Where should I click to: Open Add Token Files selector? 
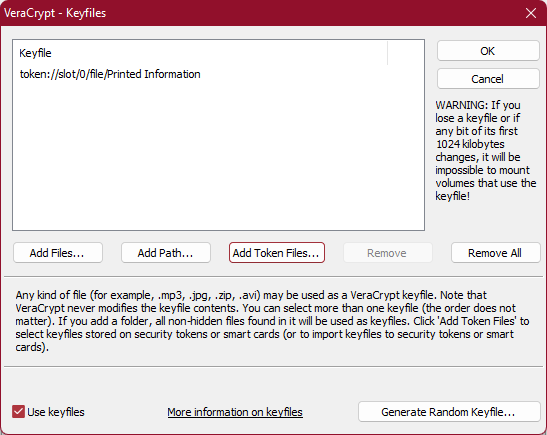[277, 253]
